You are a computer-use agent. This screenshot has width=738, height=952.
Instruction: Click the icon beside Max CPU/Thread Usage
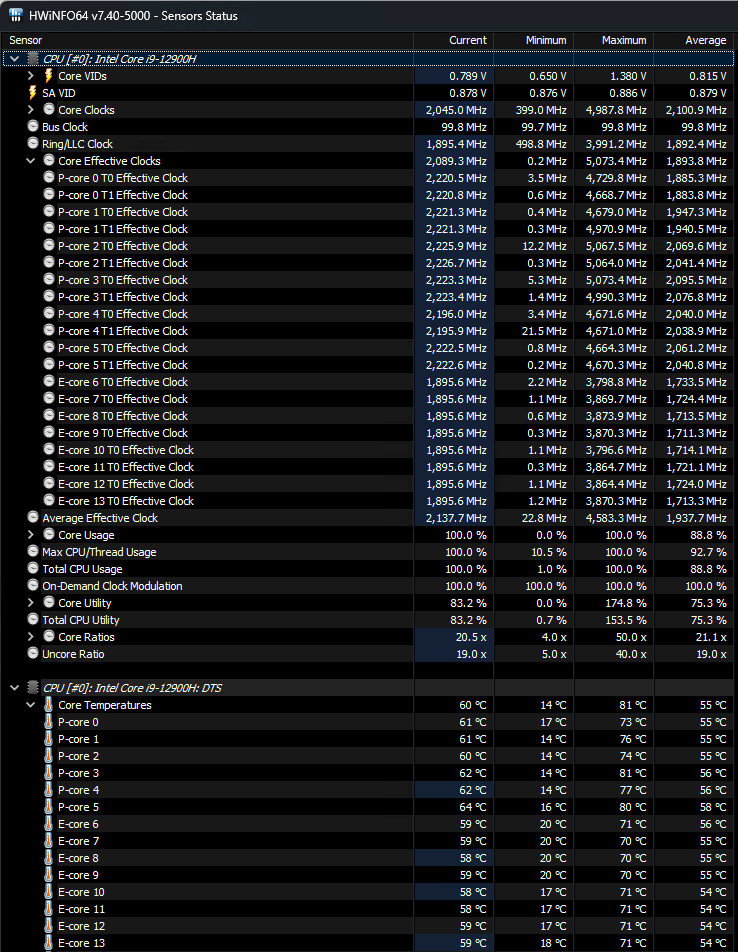(33, 551)
